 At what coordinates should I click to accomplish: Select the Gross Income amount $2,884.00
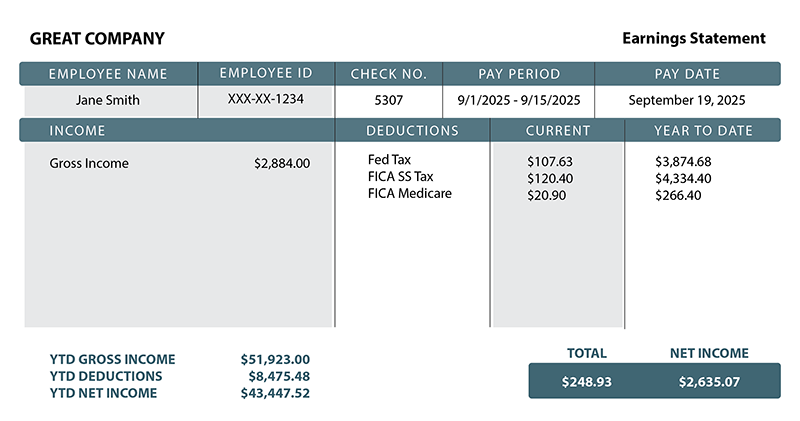coord(282,163)
